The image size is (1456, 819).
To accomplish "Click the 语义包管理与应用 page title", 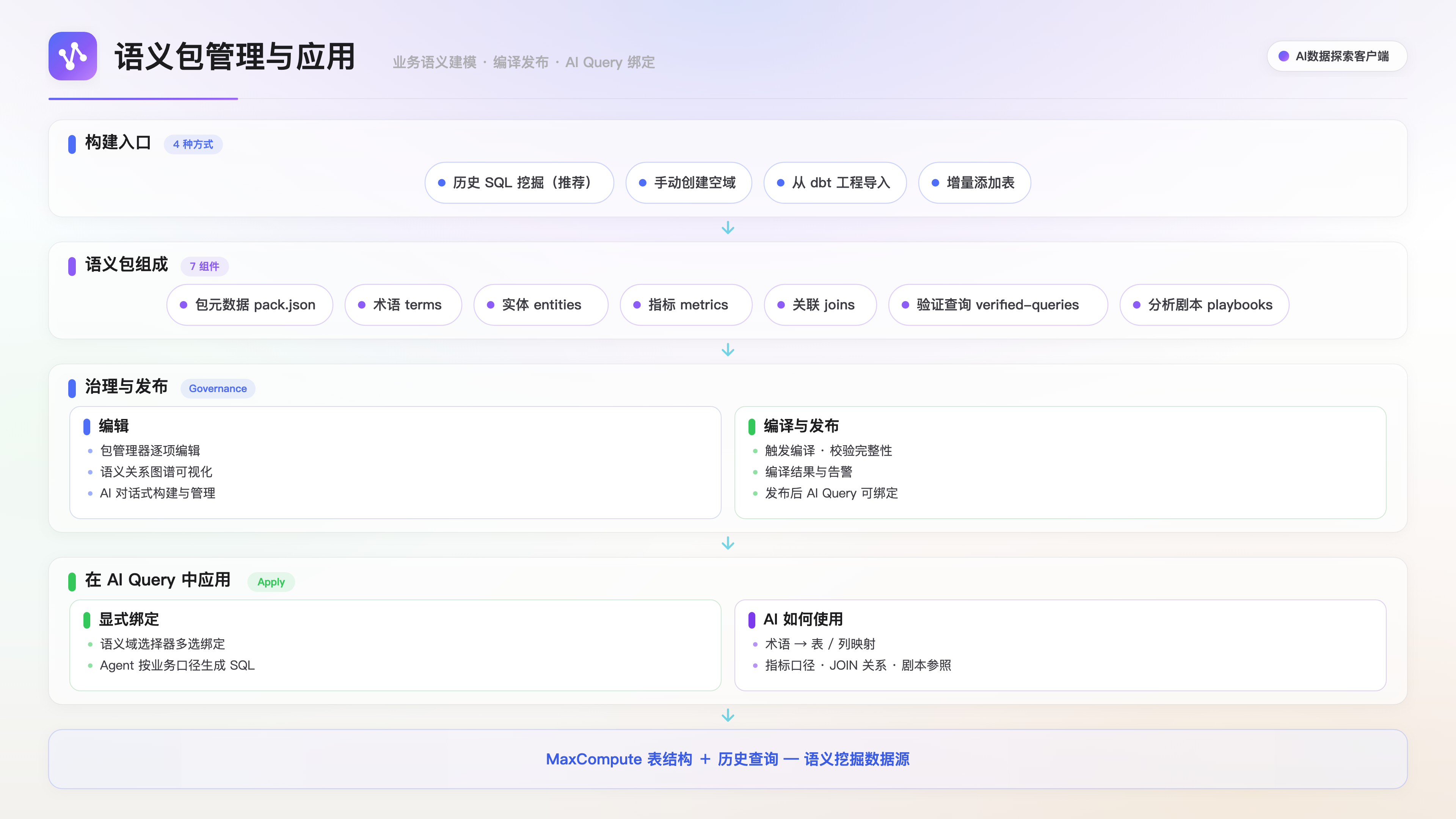I will click(235, 56).
